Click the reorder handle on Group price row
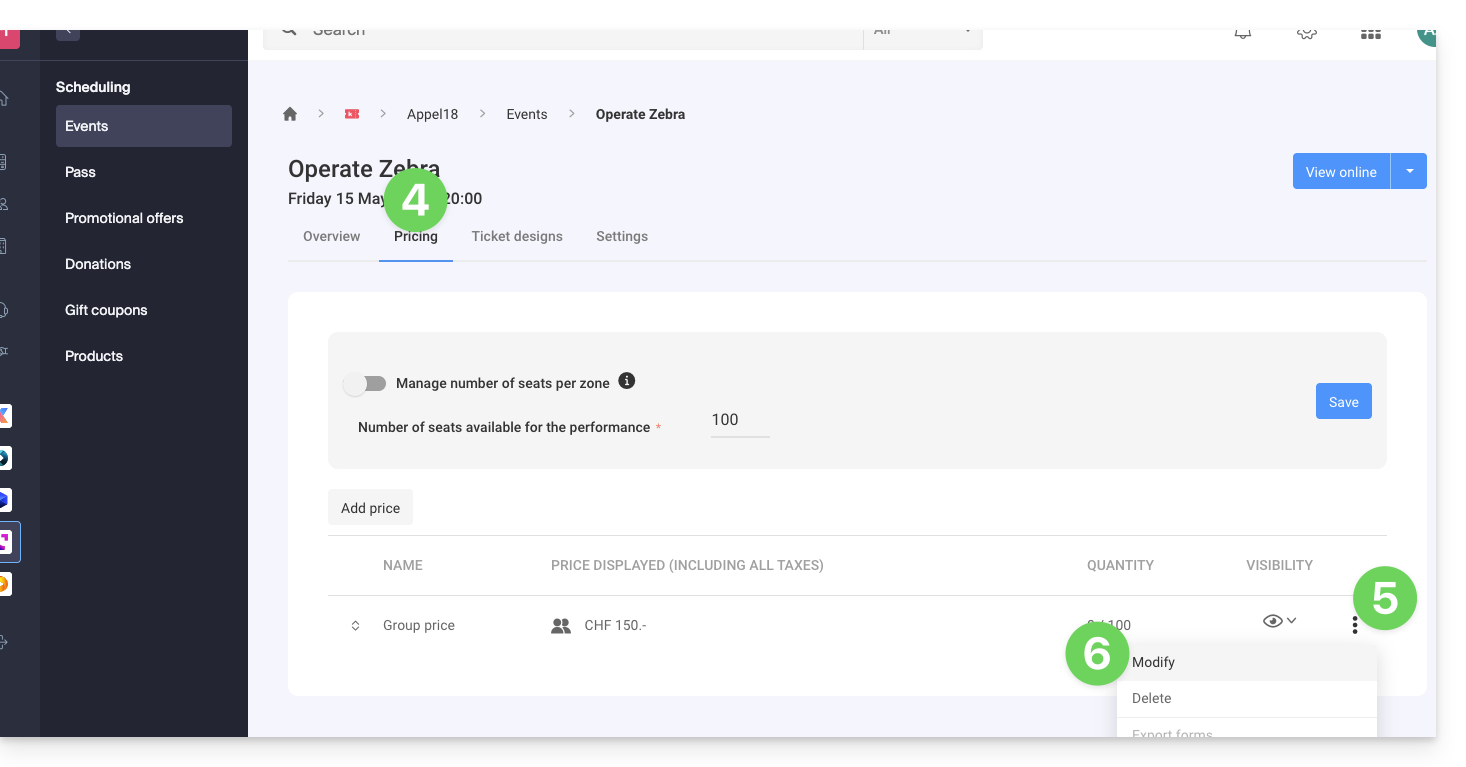This screenshot has height=767, width=1466. click(x=355, y=626)
